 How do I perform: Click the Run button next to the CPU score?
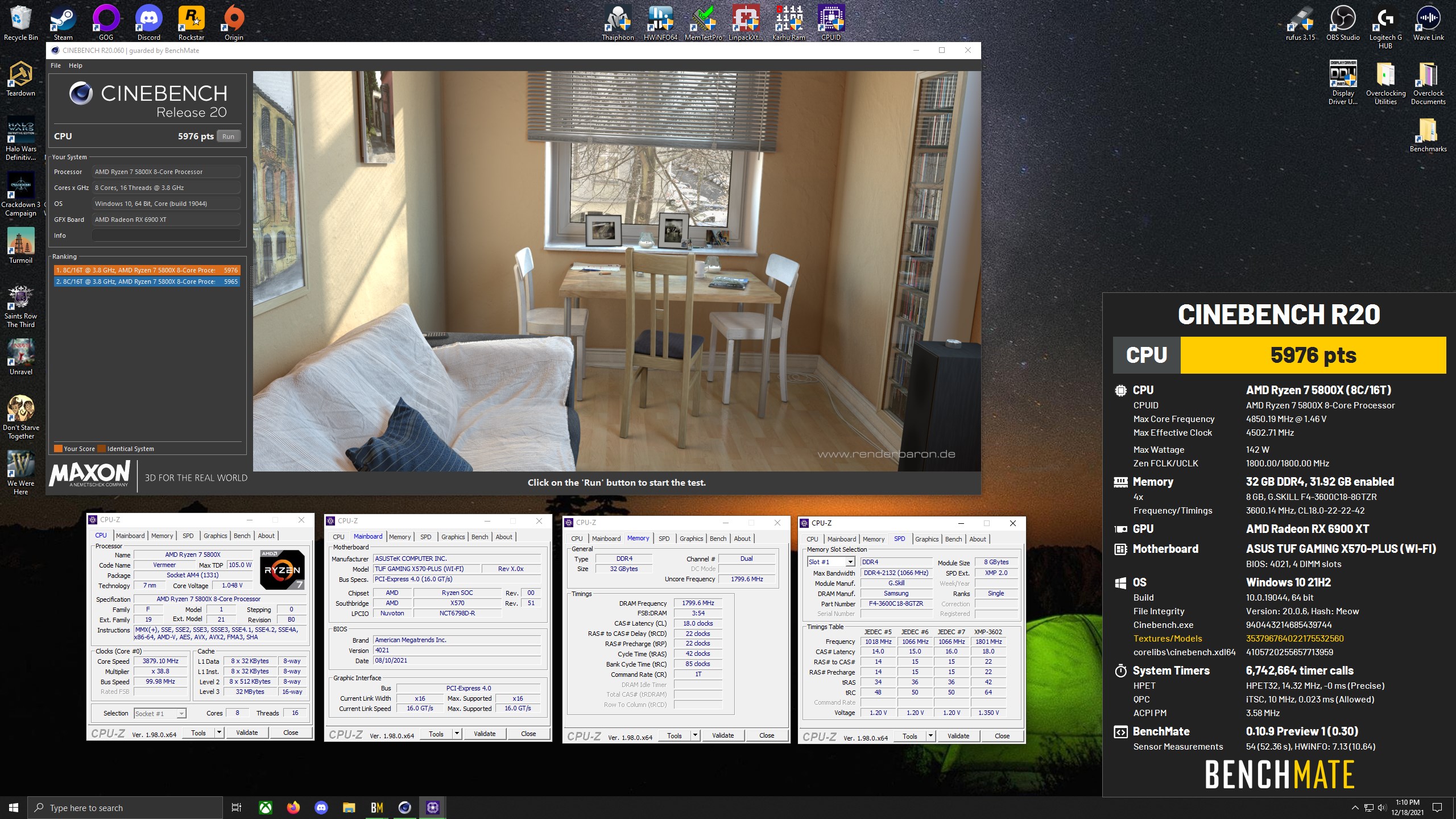228,136
